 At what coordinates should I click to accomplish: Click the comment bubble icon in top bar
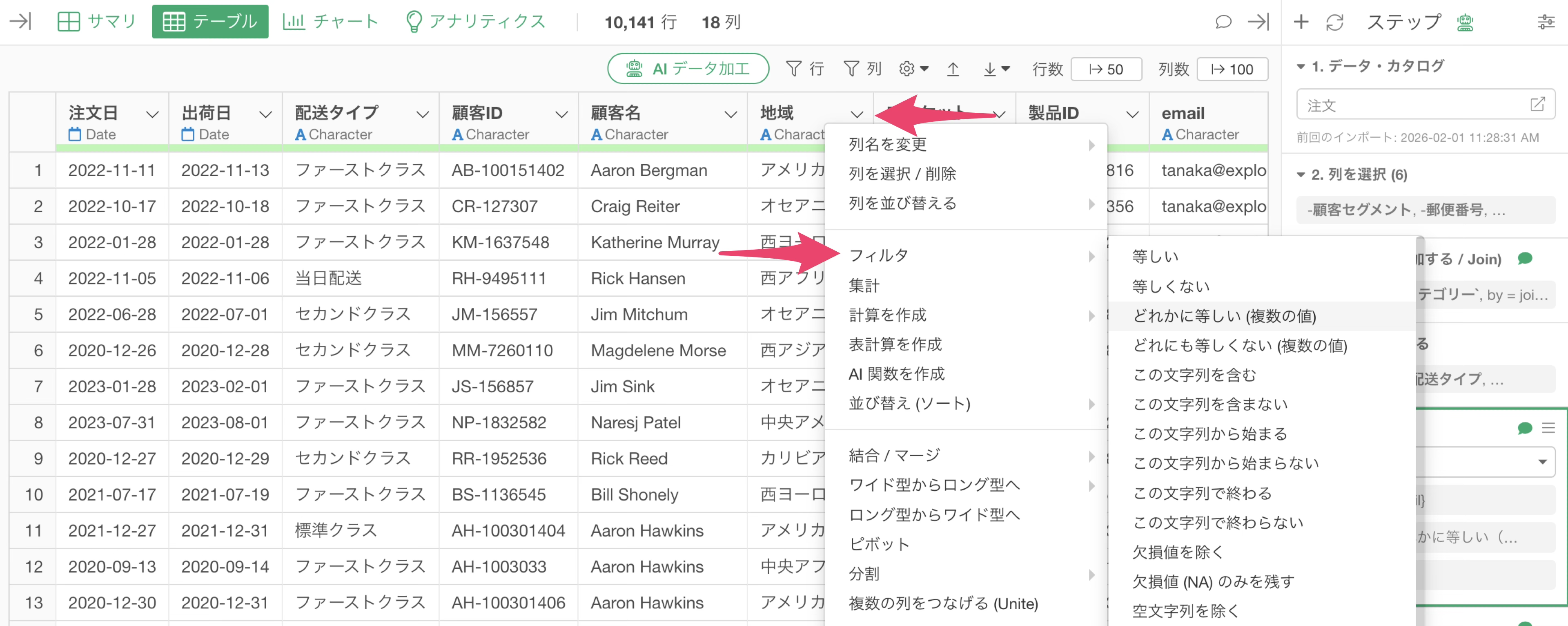pyautogui.click(x=1223, y=22)
